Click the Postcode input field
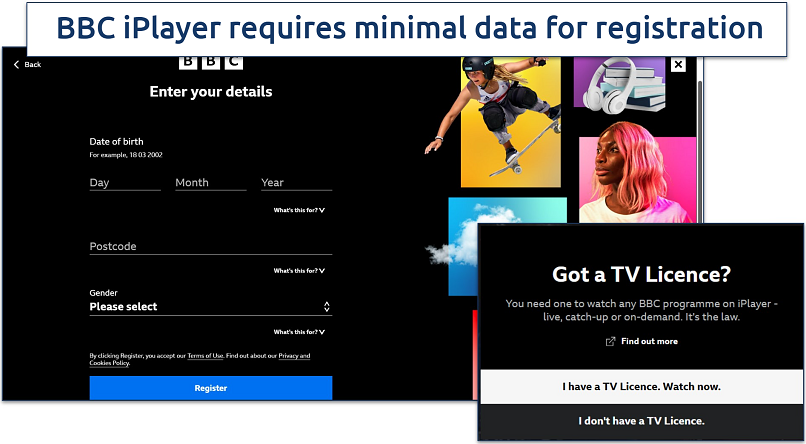The width and height of the screenshot is (806, 444). [211, 247]
